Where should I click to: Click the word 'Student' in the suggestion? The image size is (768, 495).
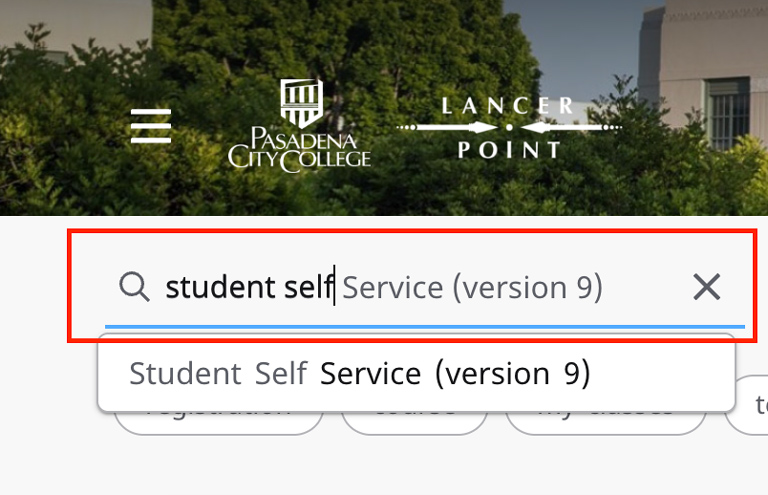point(185,374)
